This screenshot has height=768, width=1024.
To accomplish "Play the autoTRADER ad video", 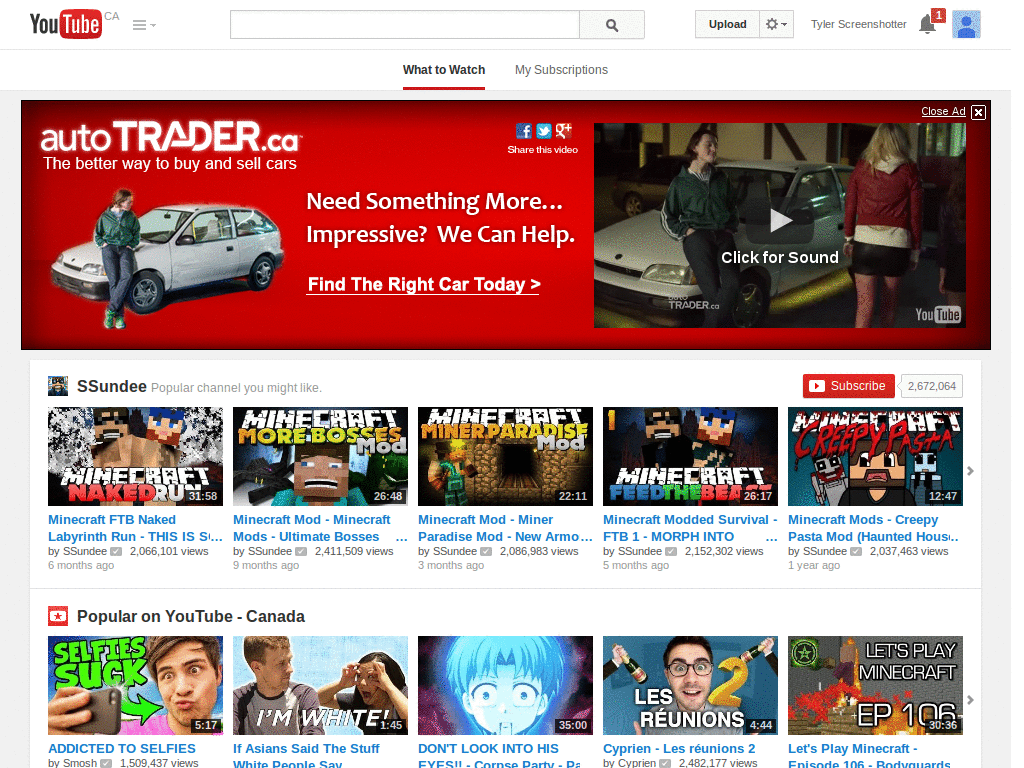I will 780,220.
